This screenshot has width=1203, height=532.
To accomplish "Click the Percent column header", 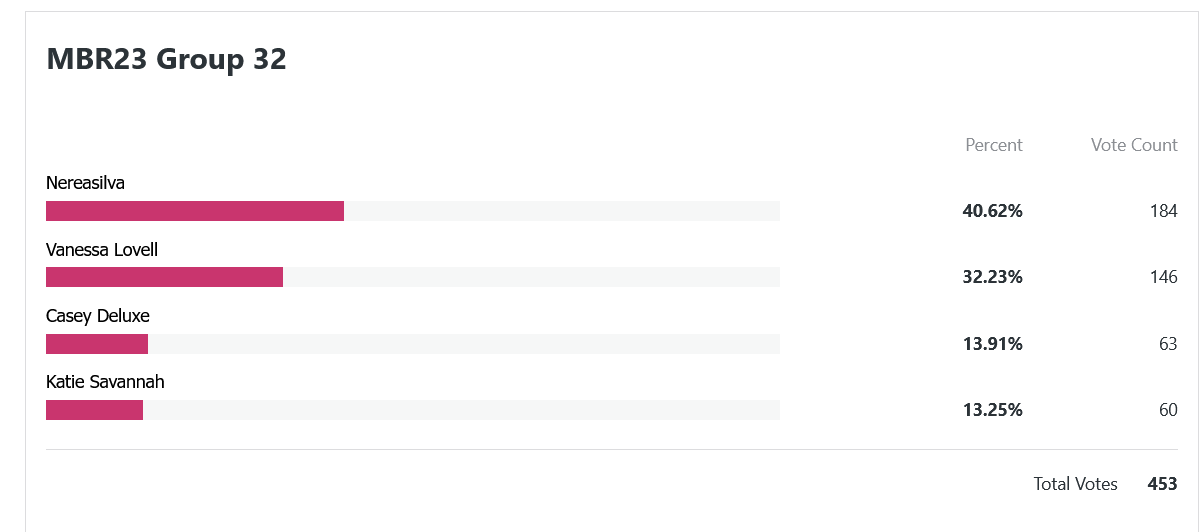I will pyautogui.click(x=993, y=145).
